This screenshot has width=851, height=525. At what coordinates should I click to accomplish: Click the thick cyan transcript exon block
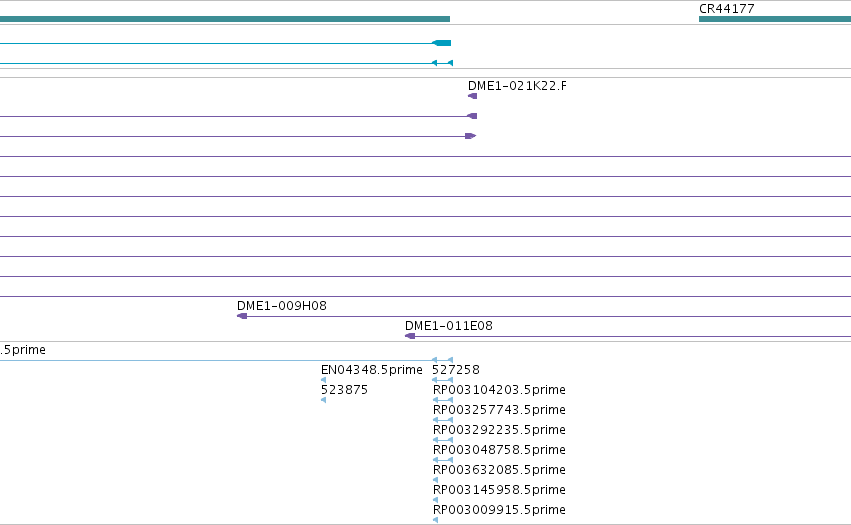tap(442, 43)
